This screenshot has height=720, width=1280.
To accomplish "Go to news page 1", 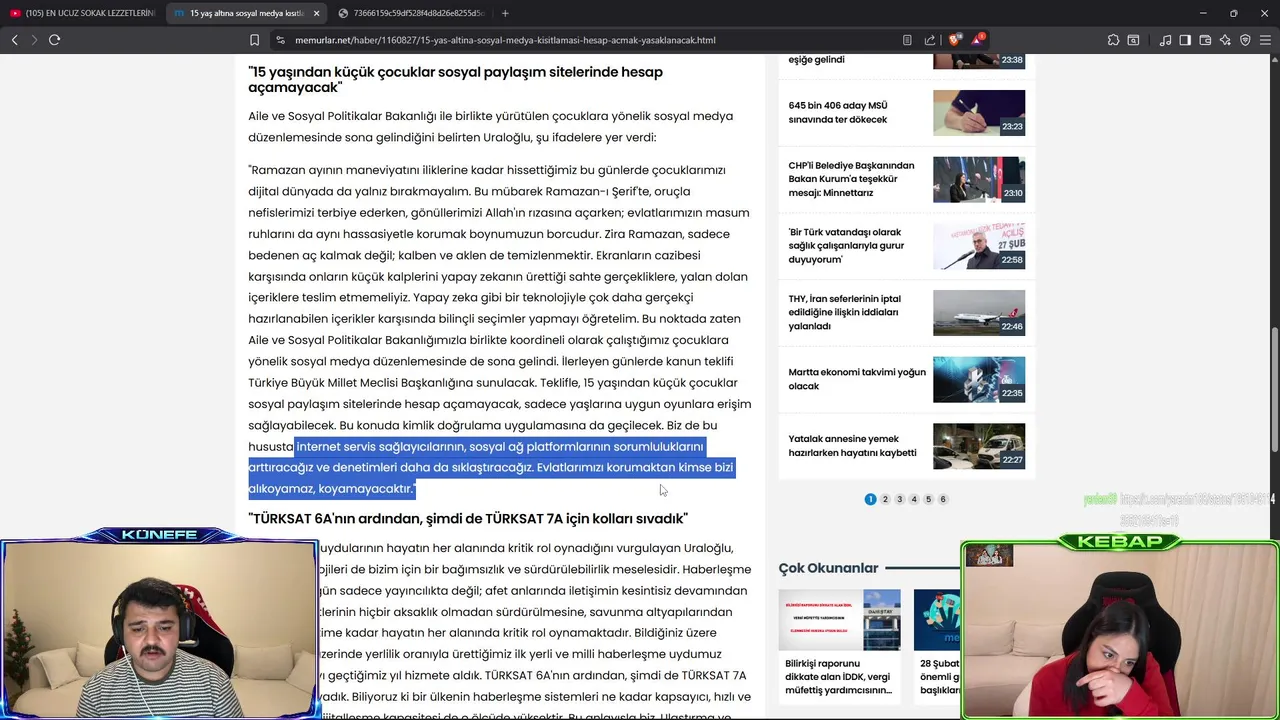I will pos(870,499).
